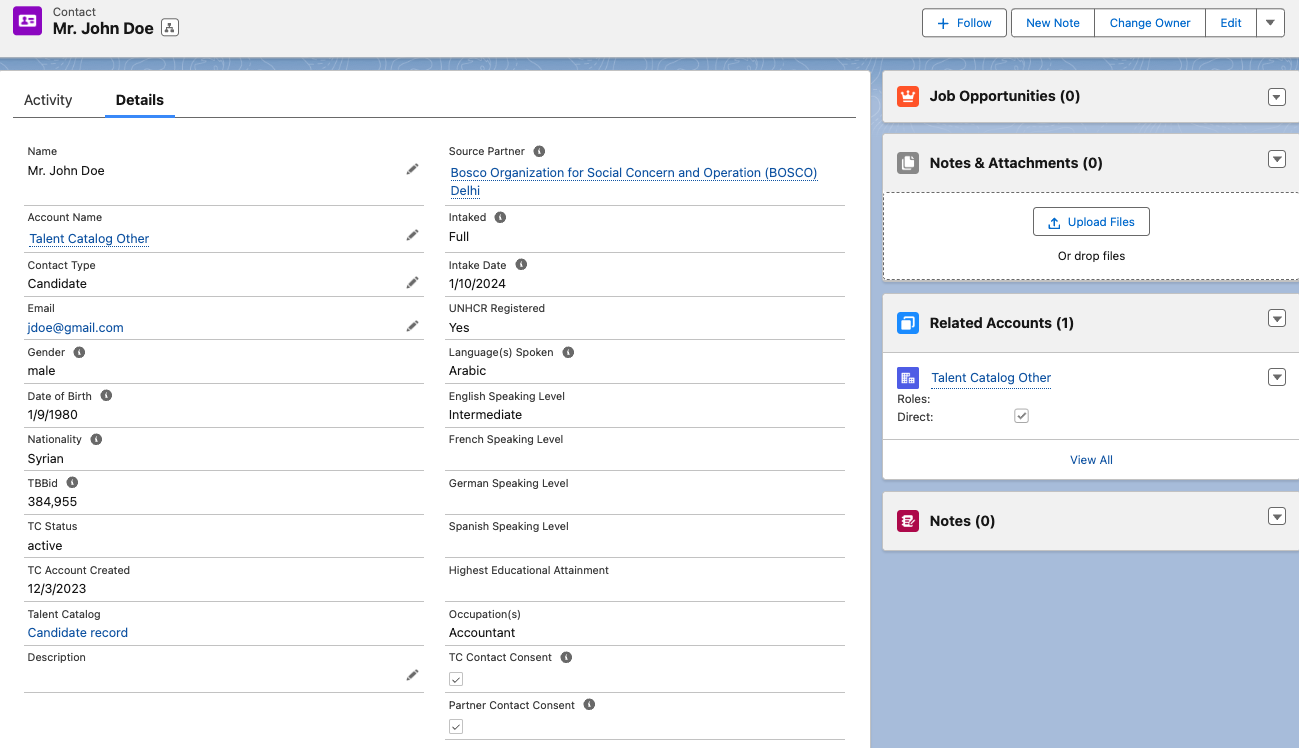Viewport: 1299px width, 748px height.
Task: Open the jdoe@gmail.com email link
Action: pos(75,327)
